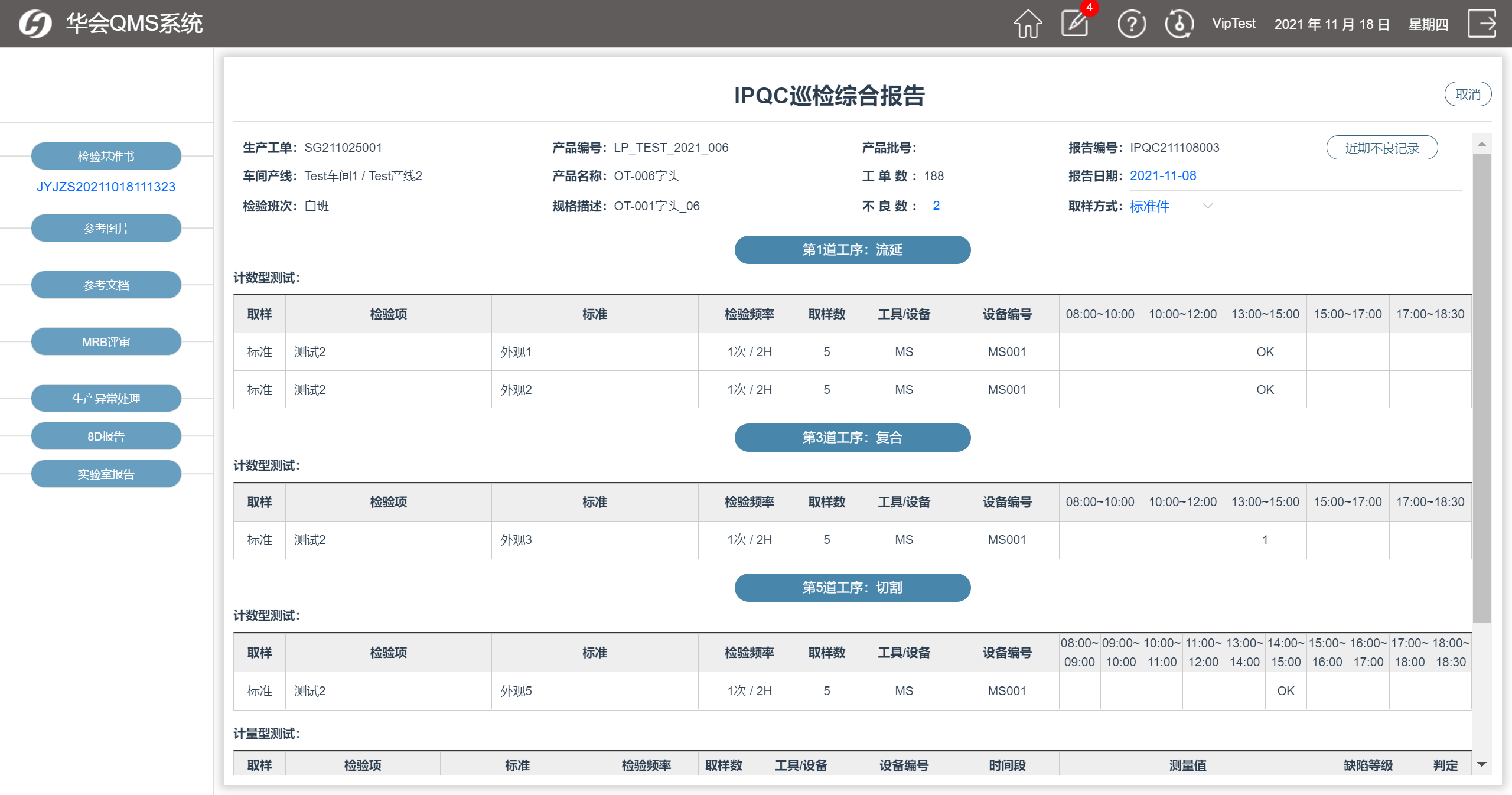Click the circular refresh timer icon

click(x=1179, y=24)
